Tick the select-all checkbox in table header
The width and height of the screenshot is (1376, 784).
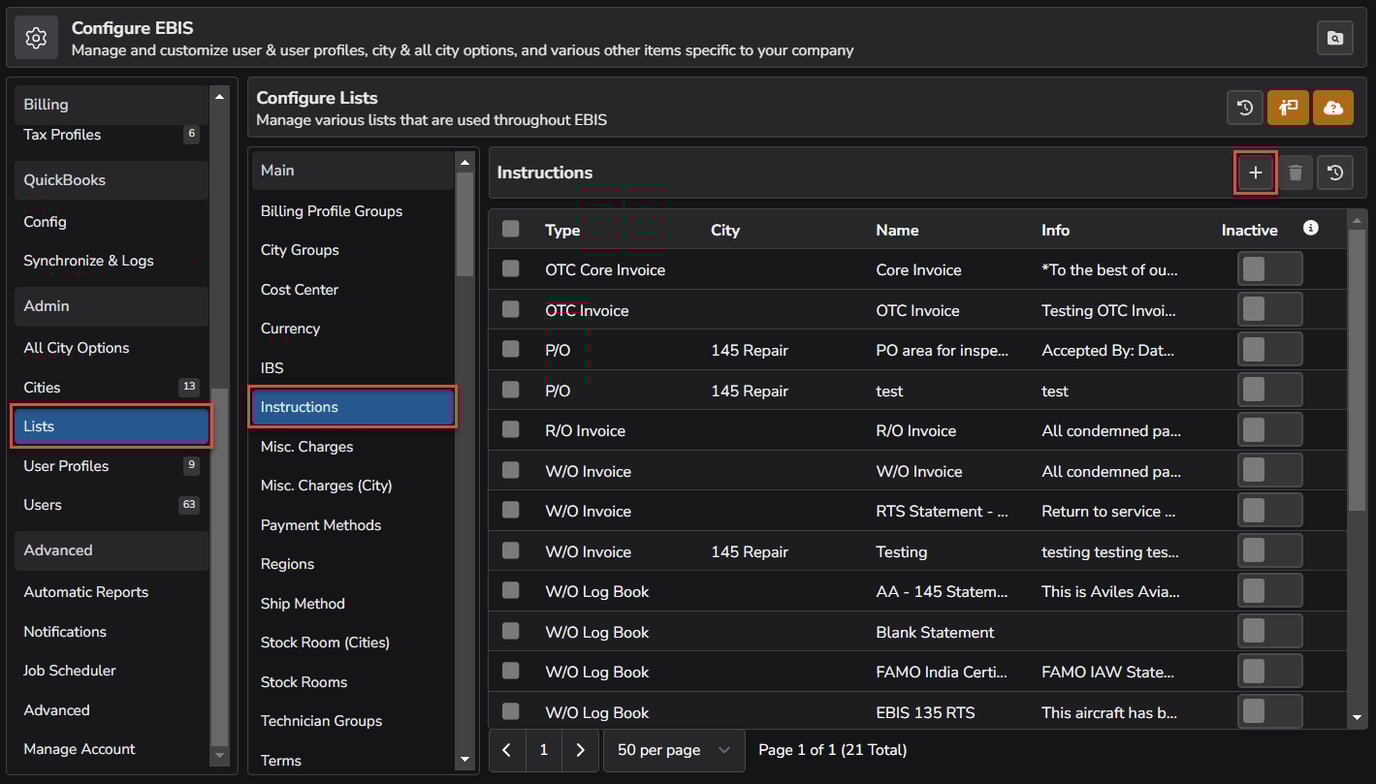pyautogui.click(x=511, y=229)
